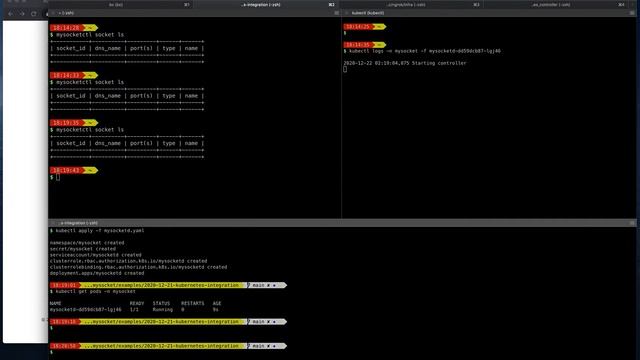Screen dimensions: 640x360
Task: Click the 'kubectl apply -f mysocketd.yaml' command
Action: coord(100,231)
